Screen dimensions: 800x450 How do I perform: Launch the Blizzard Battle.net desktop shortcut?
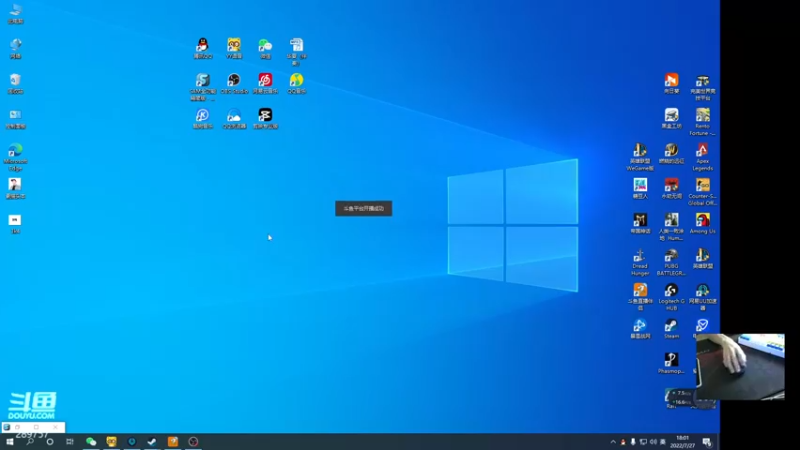tap(640, 329)
